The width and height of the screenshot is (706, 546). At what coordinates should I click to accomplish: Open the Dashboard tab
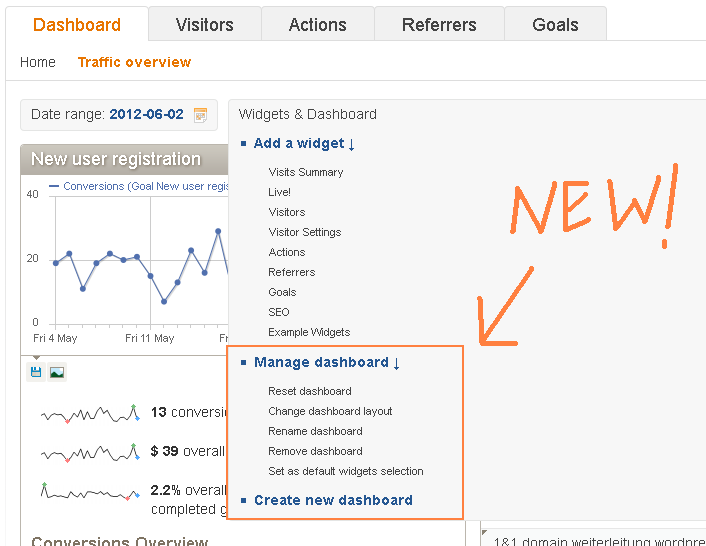tap(77, 25)
